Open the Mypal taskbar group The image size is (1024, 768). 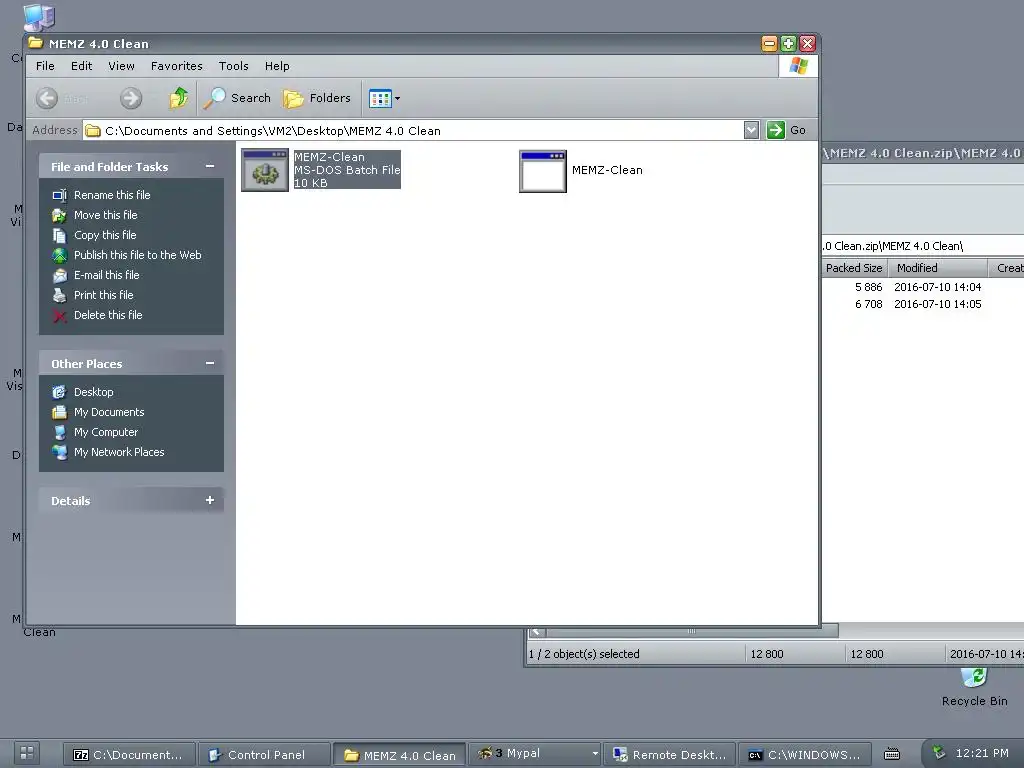pyautogui.click(x=534, y=754)
